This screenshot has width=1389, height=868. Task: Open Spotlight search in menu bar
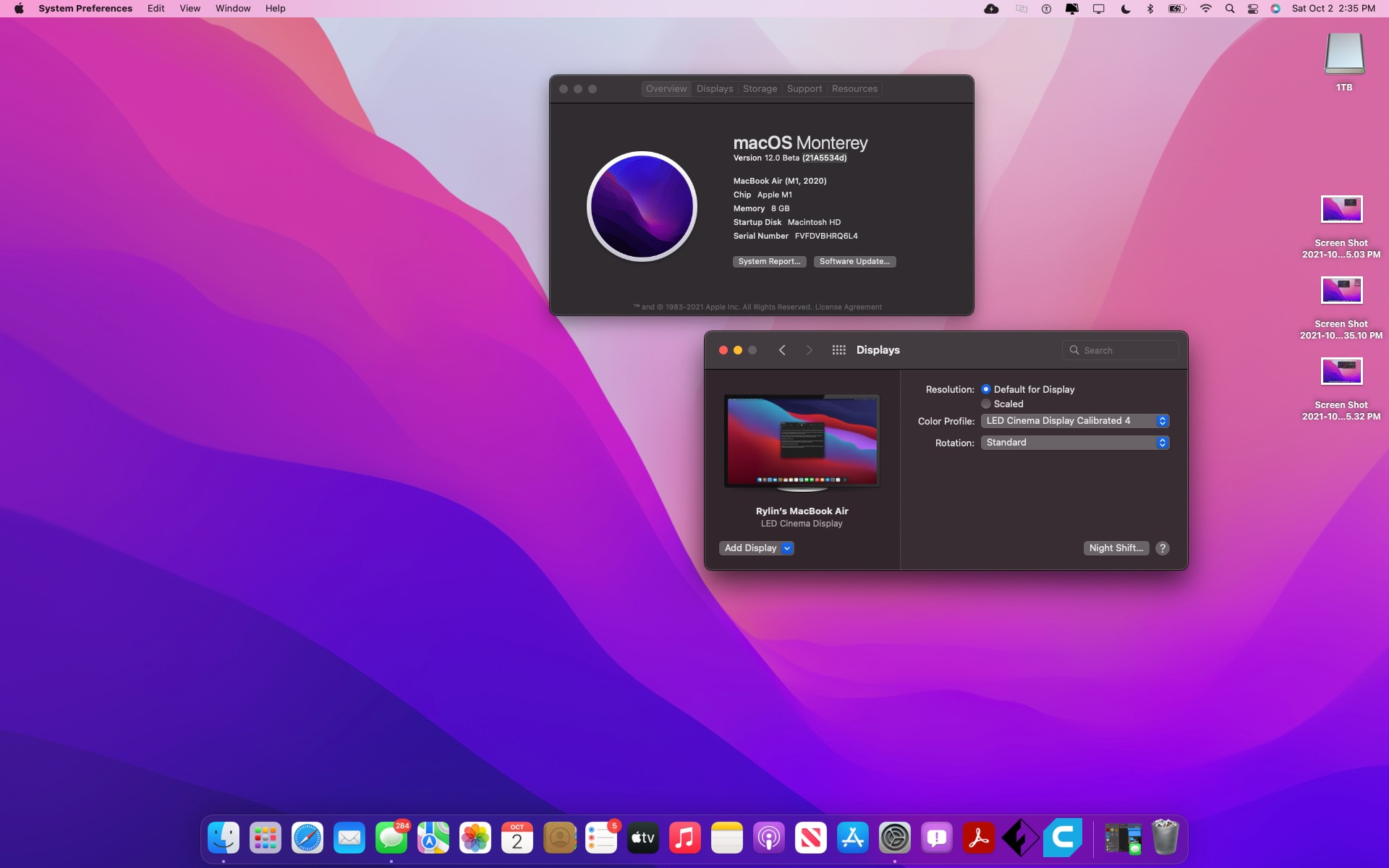[1230, 9]
